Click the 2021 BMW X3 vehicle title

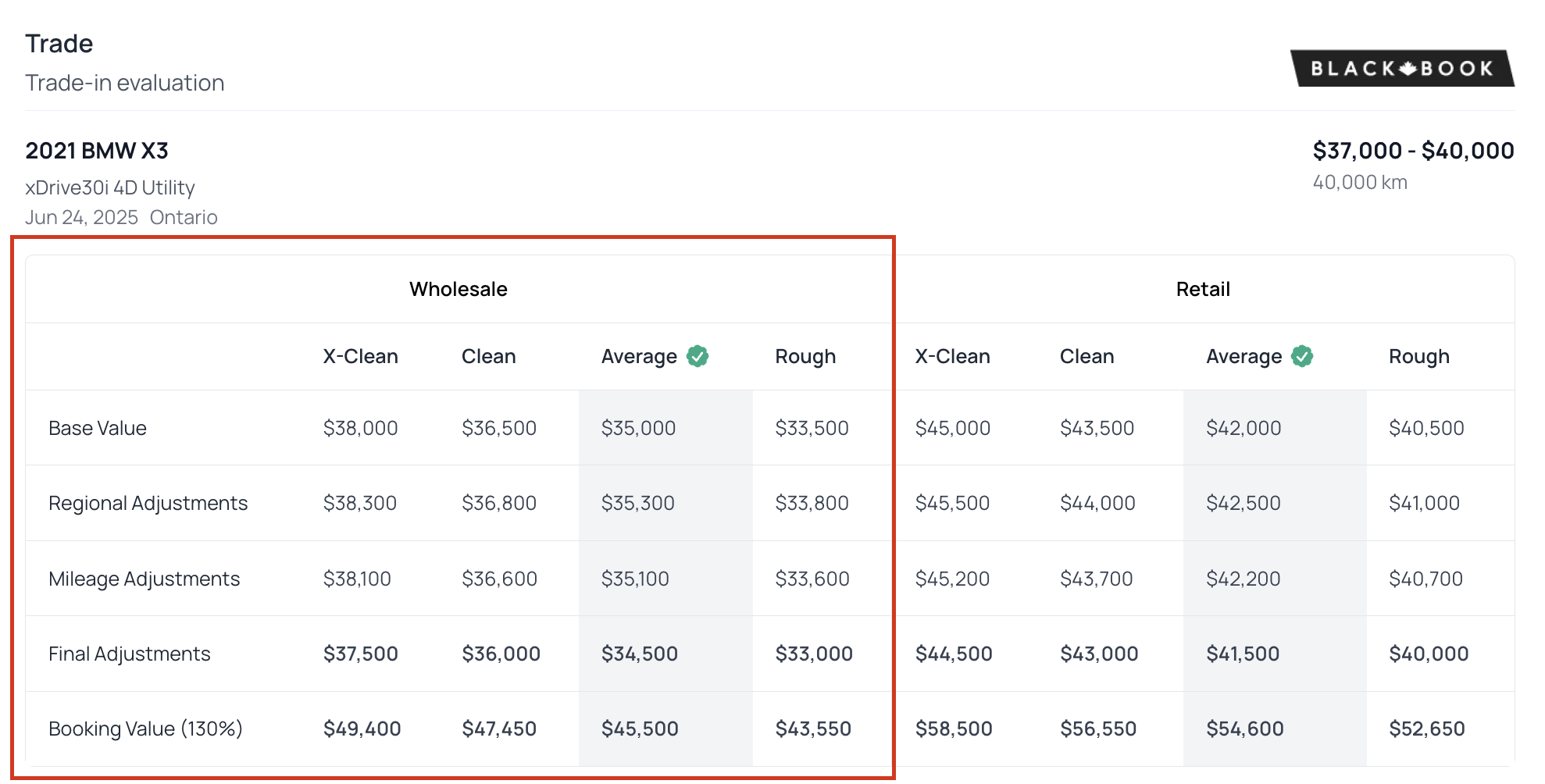(x=97, y=150)
